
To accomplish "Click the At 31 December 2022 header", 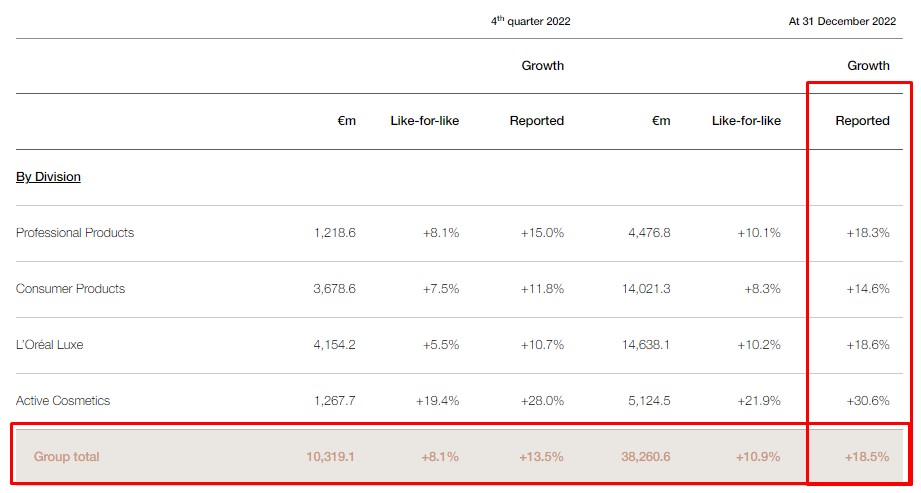I will 842,21.
